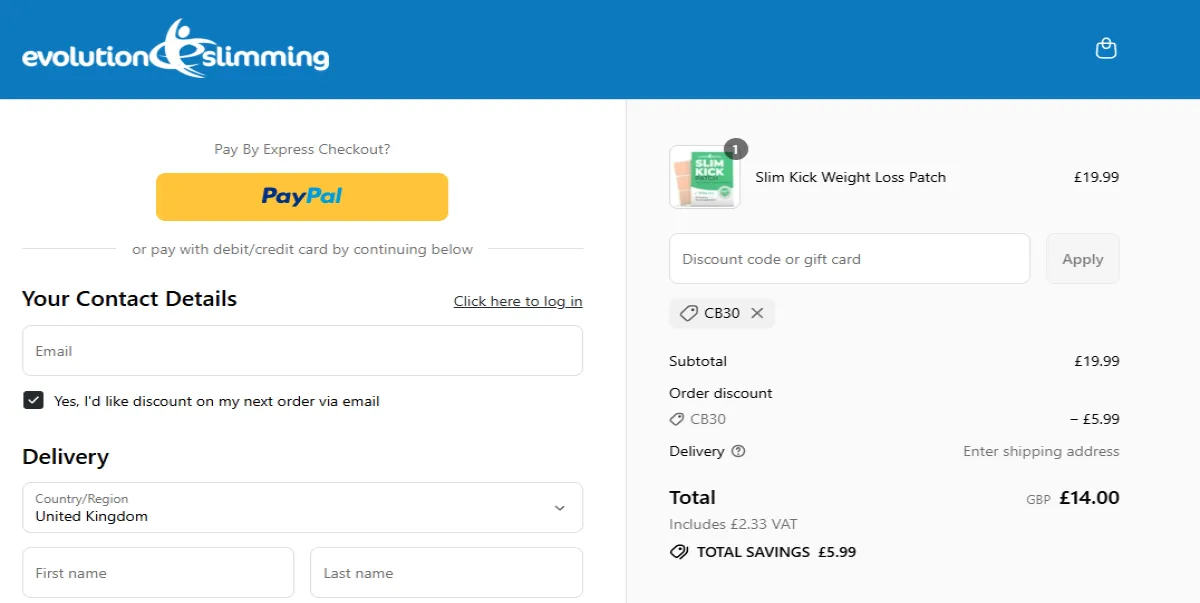The height and width of the screenshot is (603, 1200).
Task: Click the Slim Kick product thumbnail
Action: pyautogui.click(x=705, y=178)
